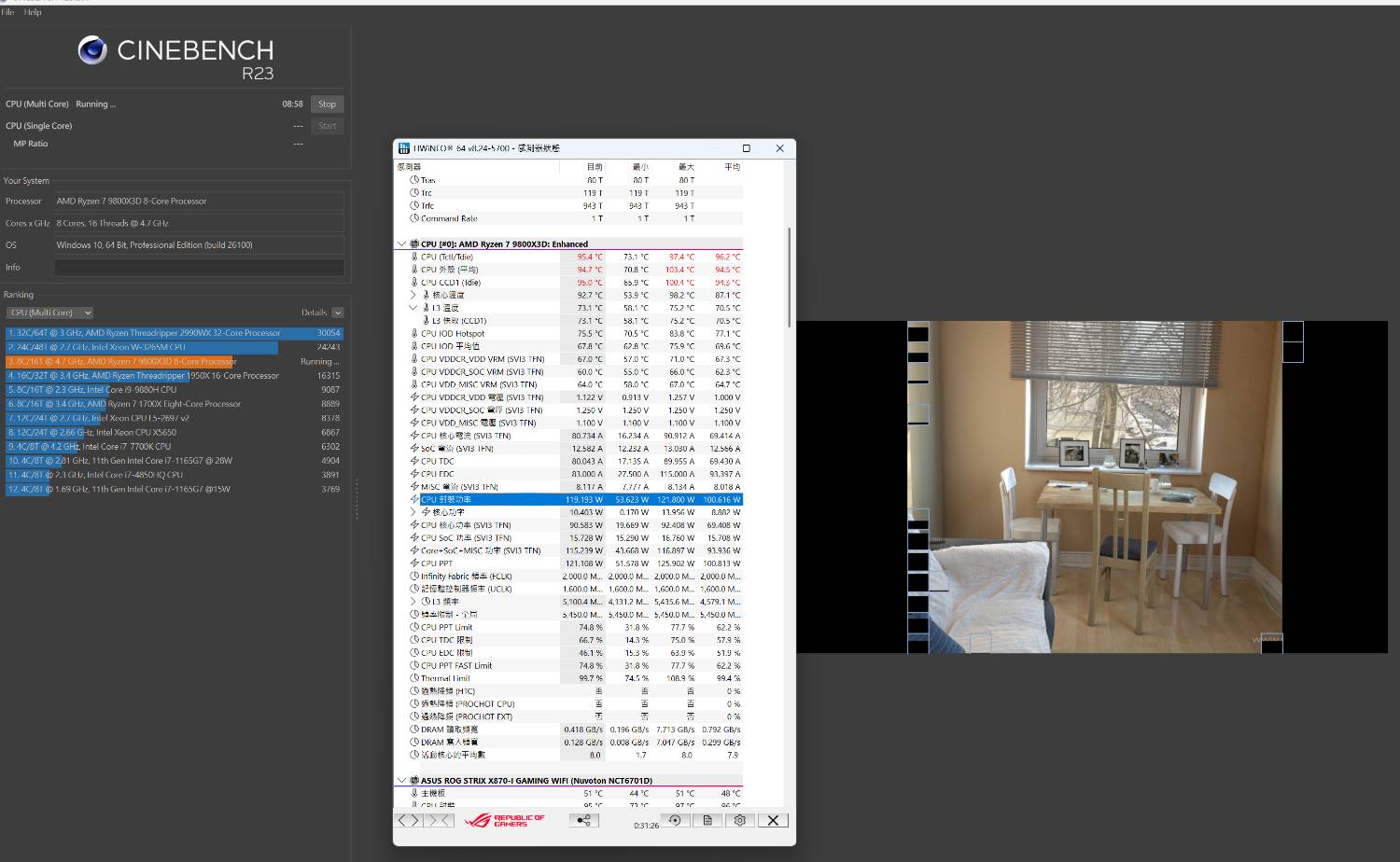
Task: Select Threadripper 2990WX ranking row
Action: click(x=175, y=333)
